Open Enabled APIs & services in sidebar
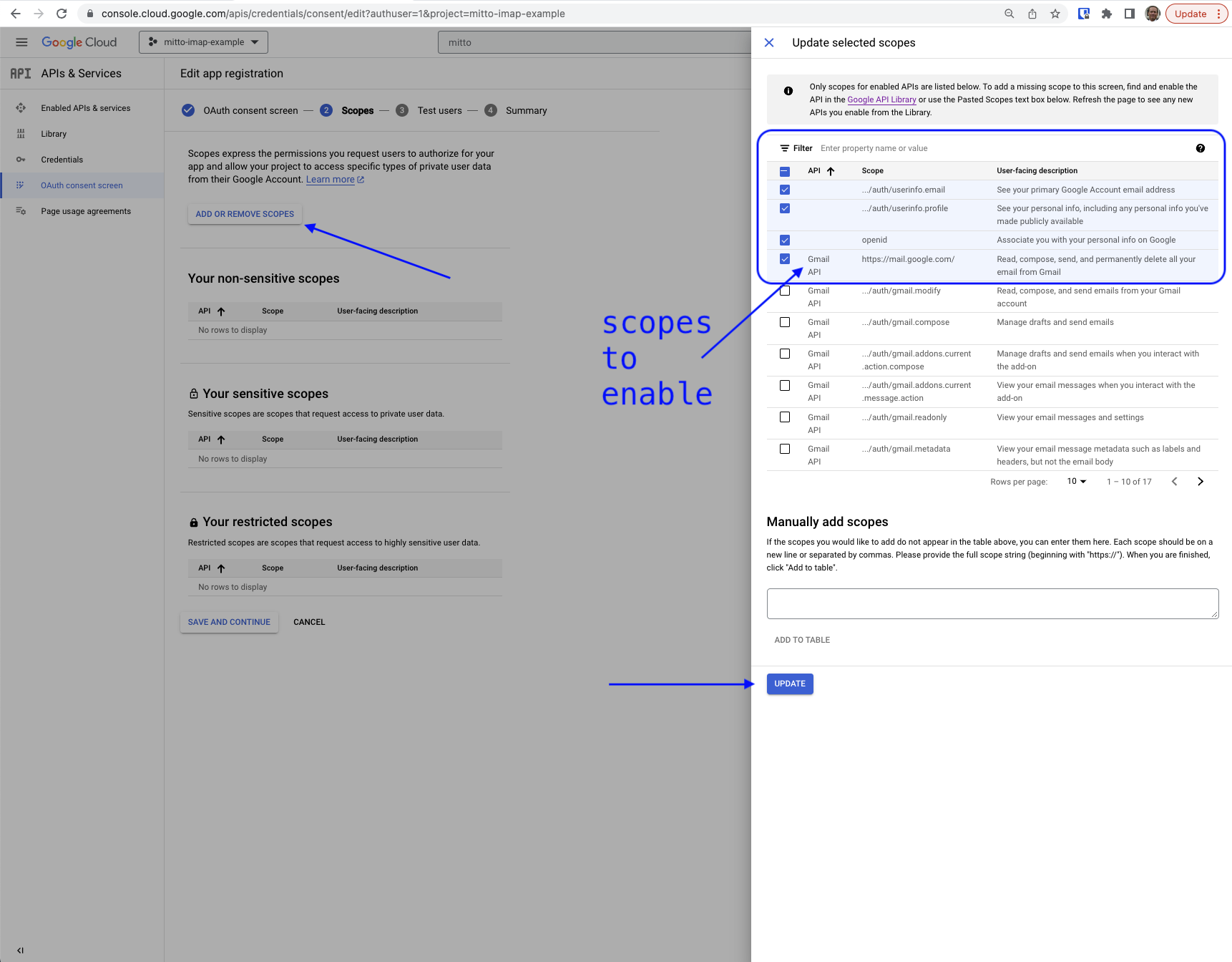1232x962 pixels. (82, 108)
